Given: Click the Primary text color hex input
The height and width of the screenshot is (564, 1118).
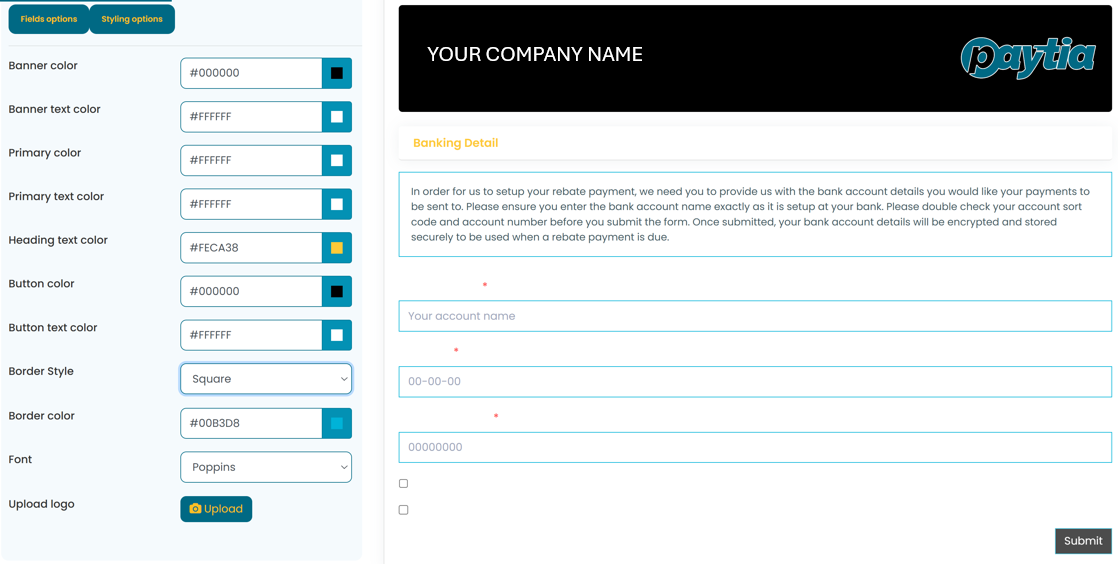Looking at the screenshot, I should (252, 204).
